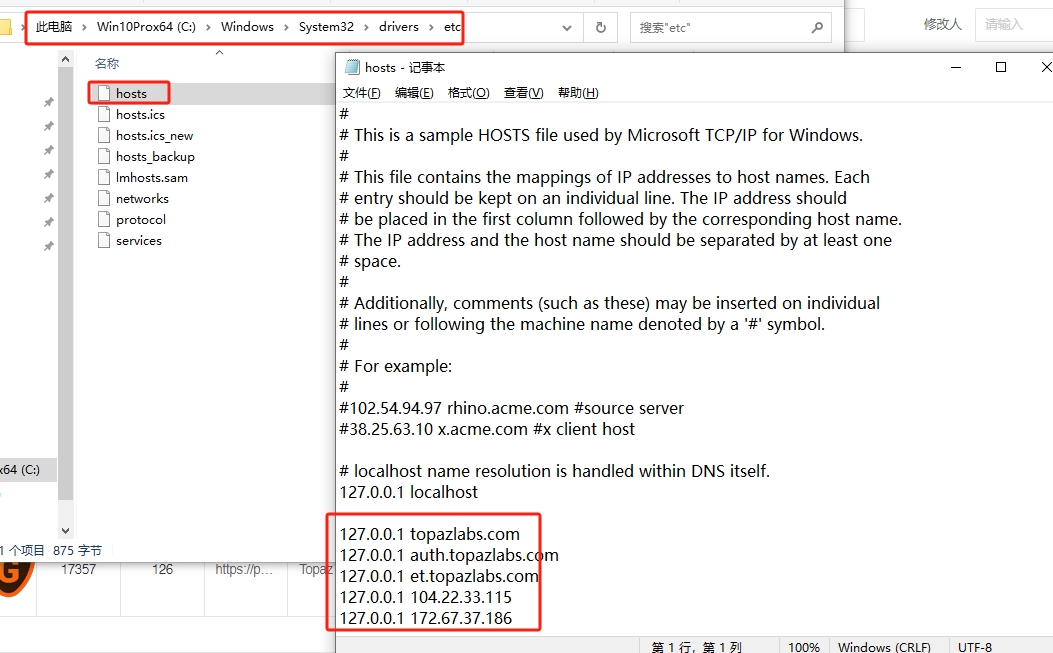Image resolution: width=1053 pixels, height=653 pixels.
Task: Click the line 127.0.0.1 auth.topazlabs.com
Action: (449, 555)
